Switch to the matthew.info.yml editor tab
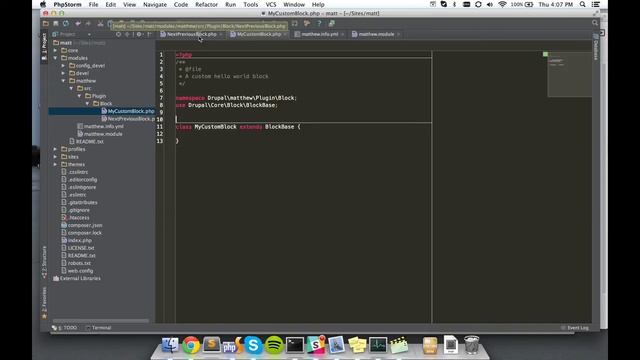Screen dimensions: 640x360 coord(320,34)
